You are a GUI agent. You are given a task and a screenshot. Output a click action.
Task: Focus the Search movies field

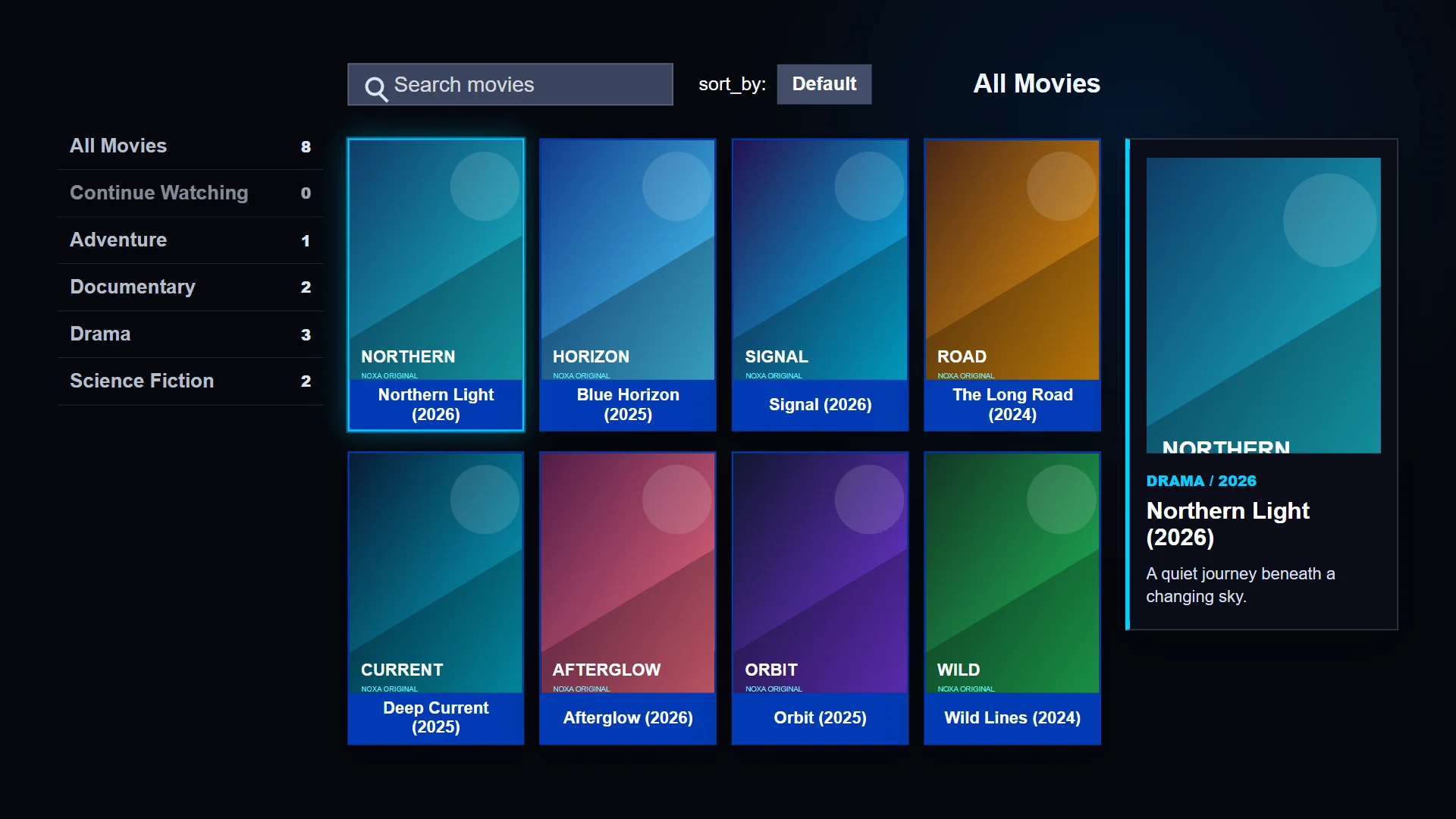click(510, 84)
